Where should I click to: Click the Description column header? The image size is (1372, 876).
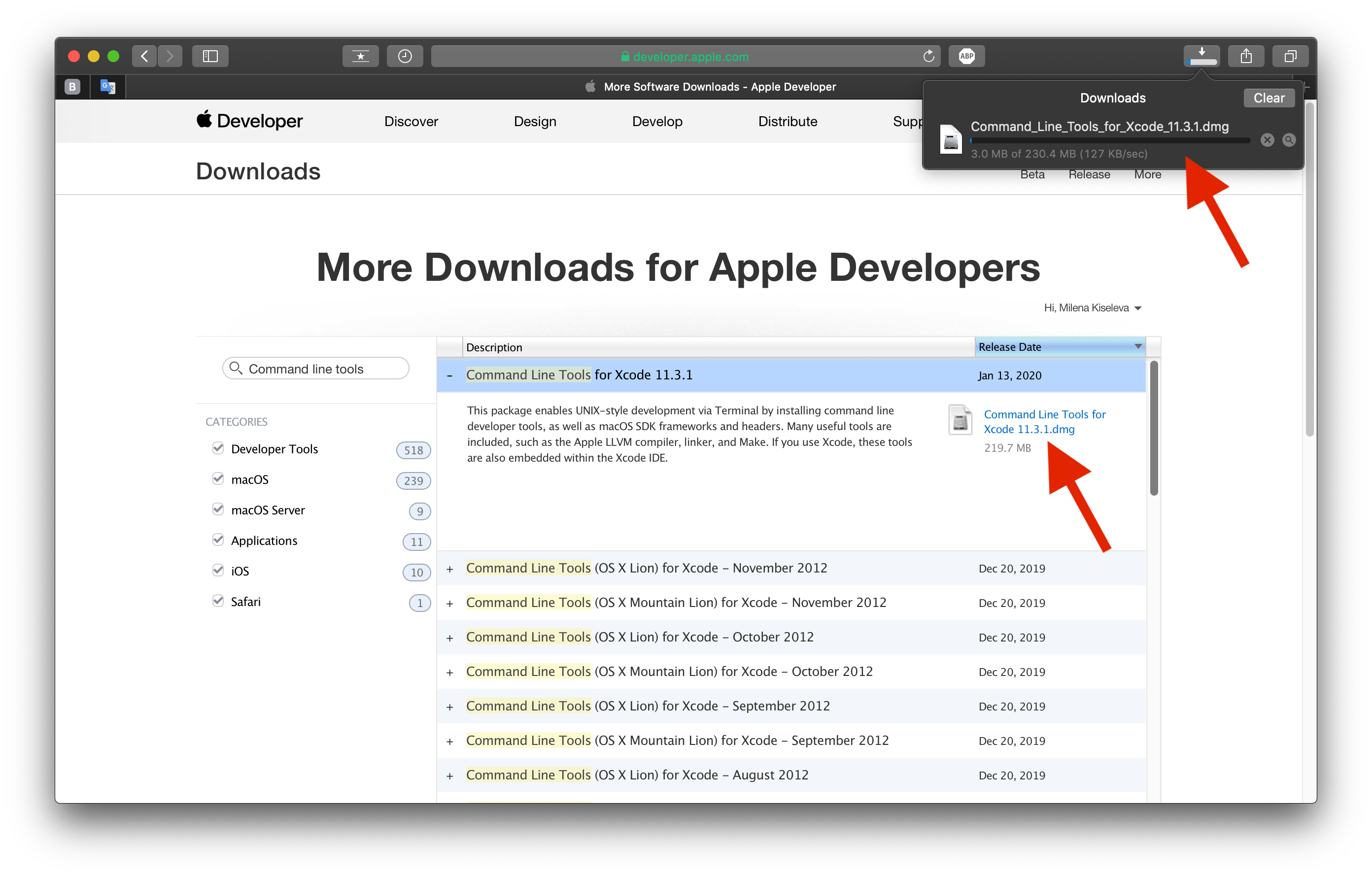(x=718, y=347)
